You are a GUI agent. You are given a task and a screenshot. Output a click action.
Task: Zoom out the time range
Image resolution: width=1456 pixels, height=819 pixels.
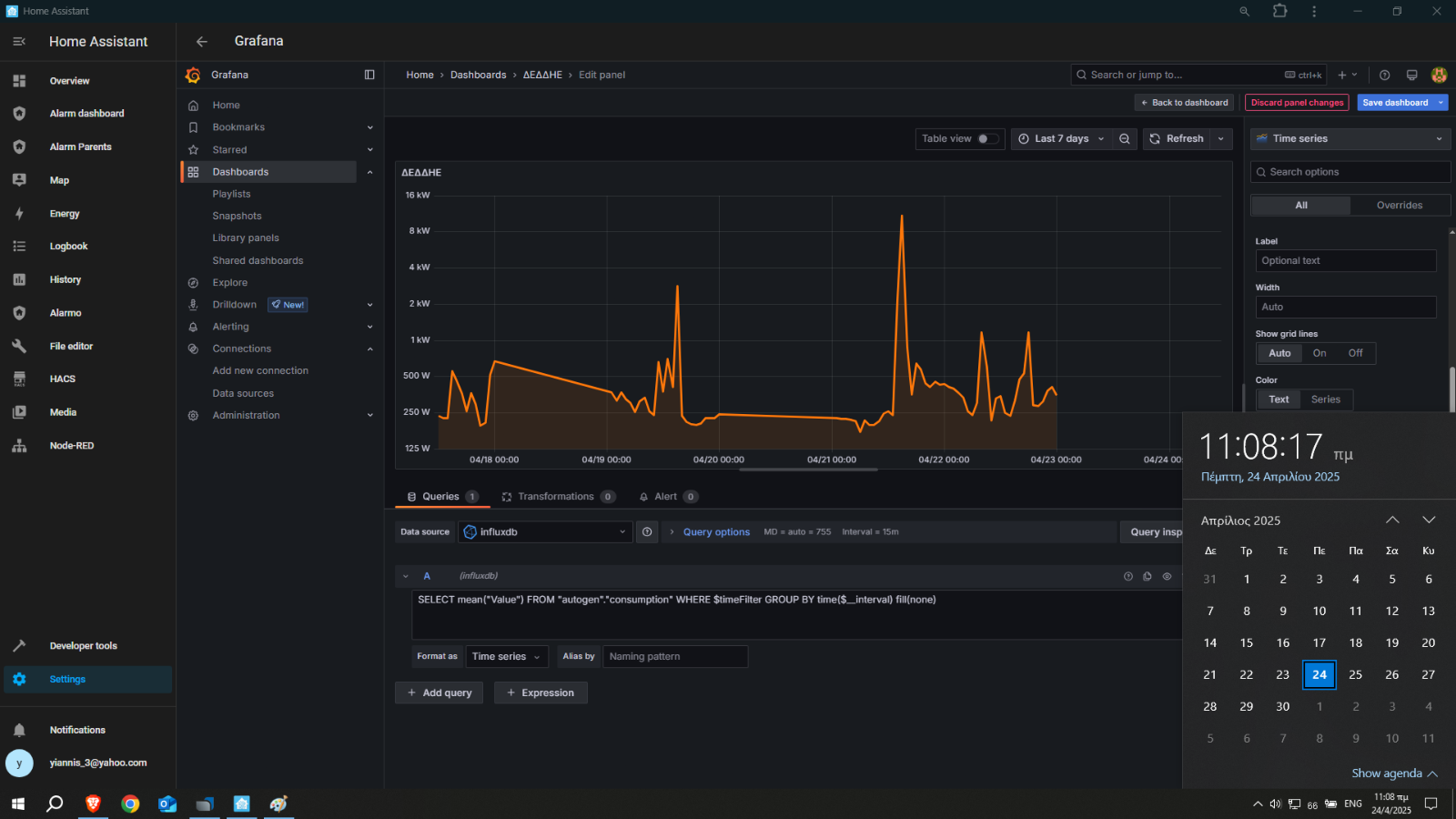1125,139
